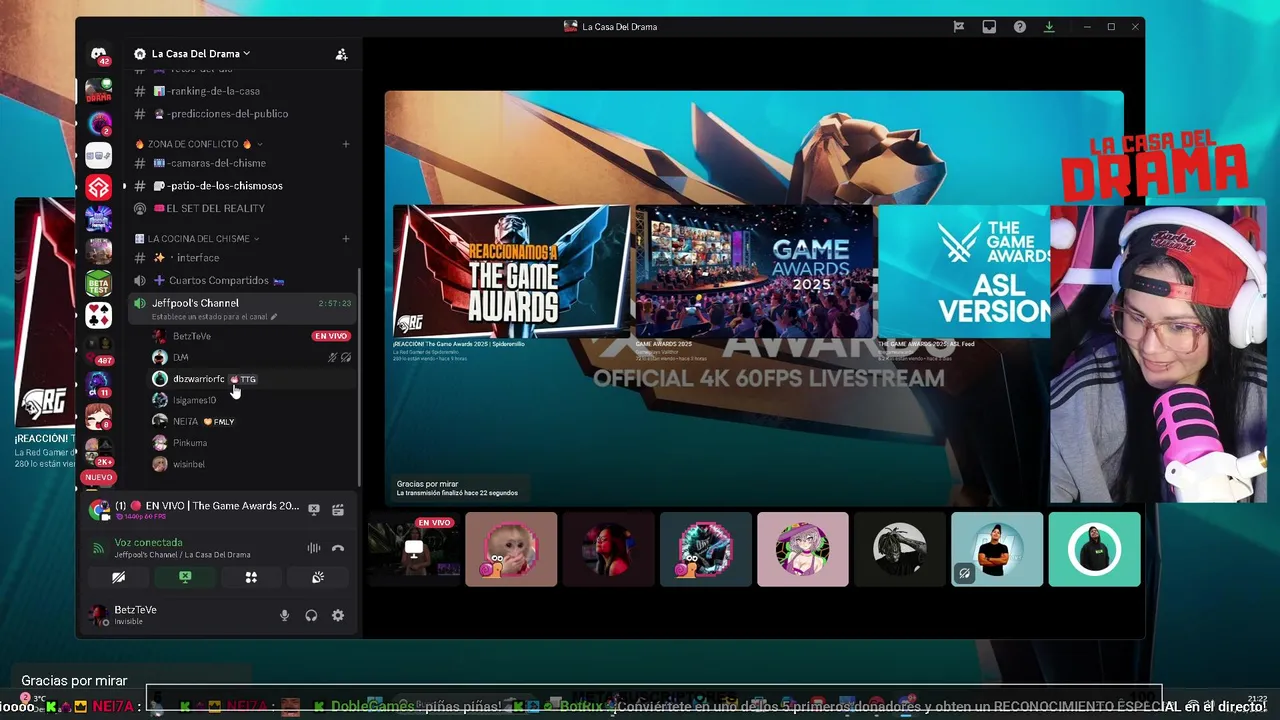Viewport: 1280px width, 720px height.
Task: Open the server icon with badge 487
Action: coord(99,348)
